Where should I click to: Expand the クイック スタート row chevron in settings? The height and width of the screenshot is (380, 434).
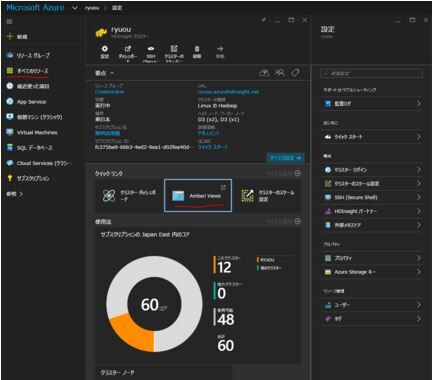pos(419,137)
